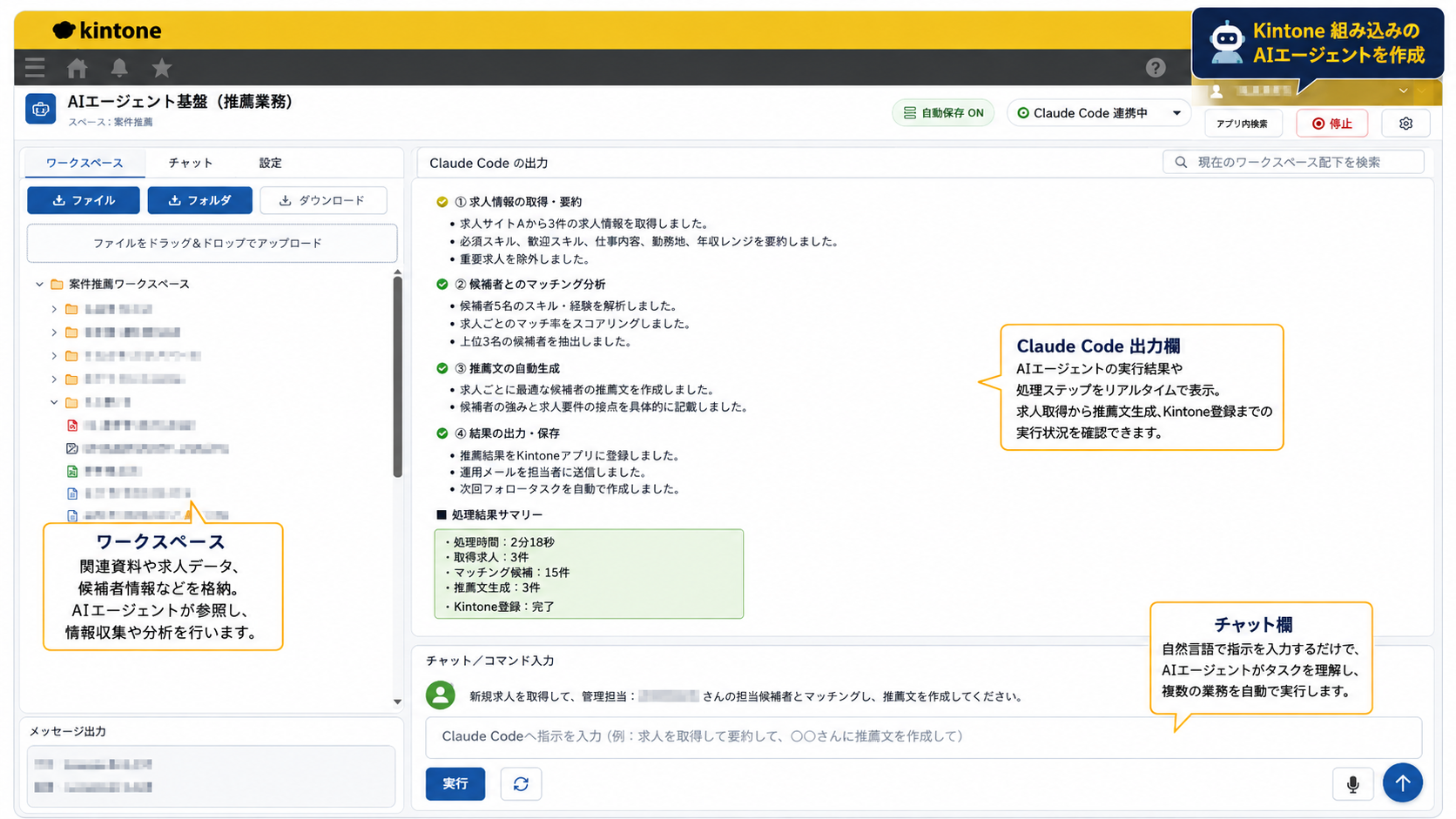Toggle 自動保存 ON switch

[943, 113]
